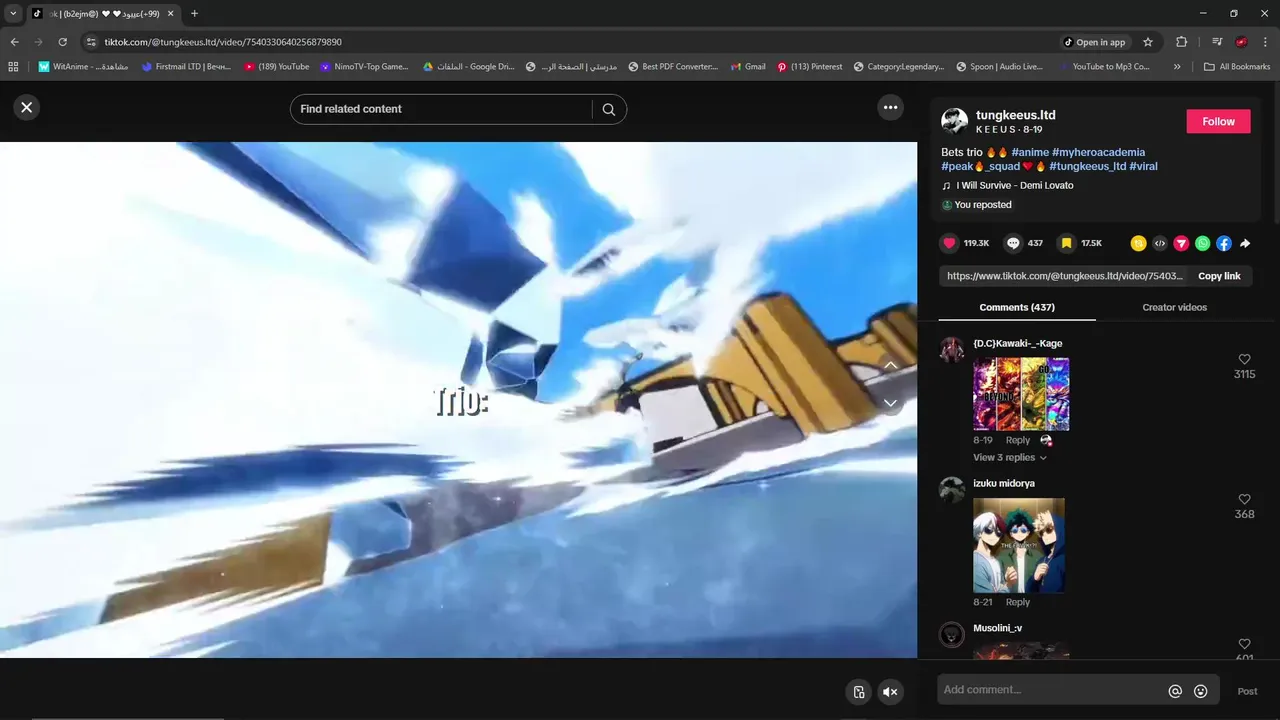This screenshot has width=1280, height=720.
Task: Open #myheroacademia hashtag
Action: coord(1098,152)
